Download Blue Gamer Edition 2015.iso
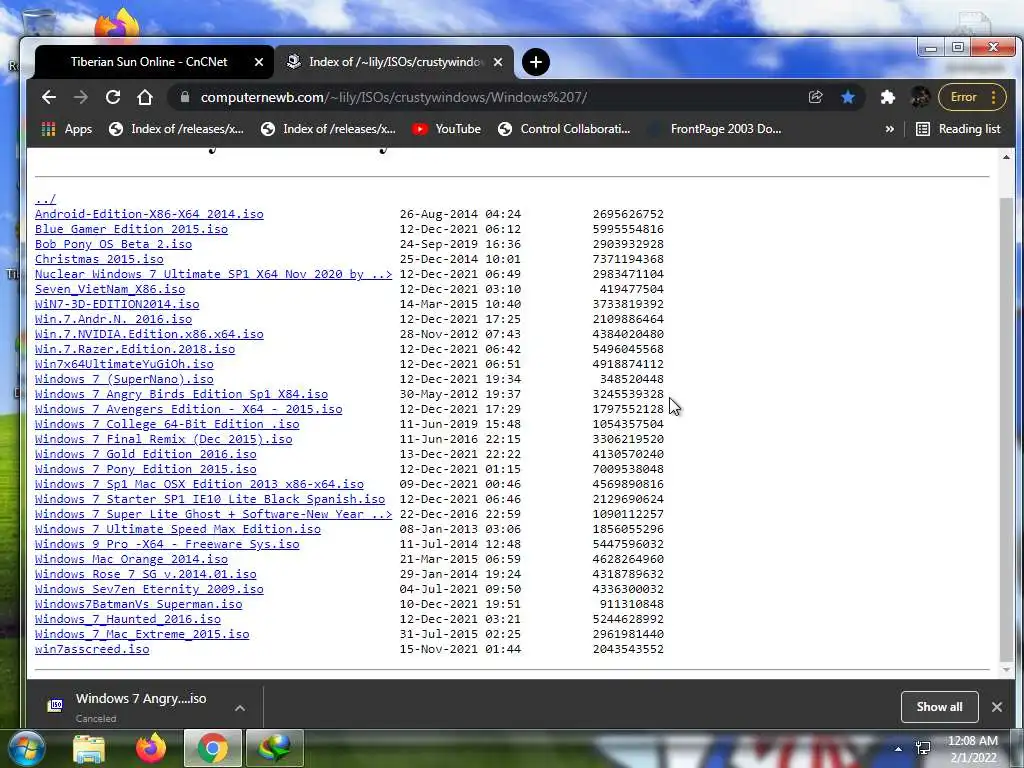 [x=131, y=229]
